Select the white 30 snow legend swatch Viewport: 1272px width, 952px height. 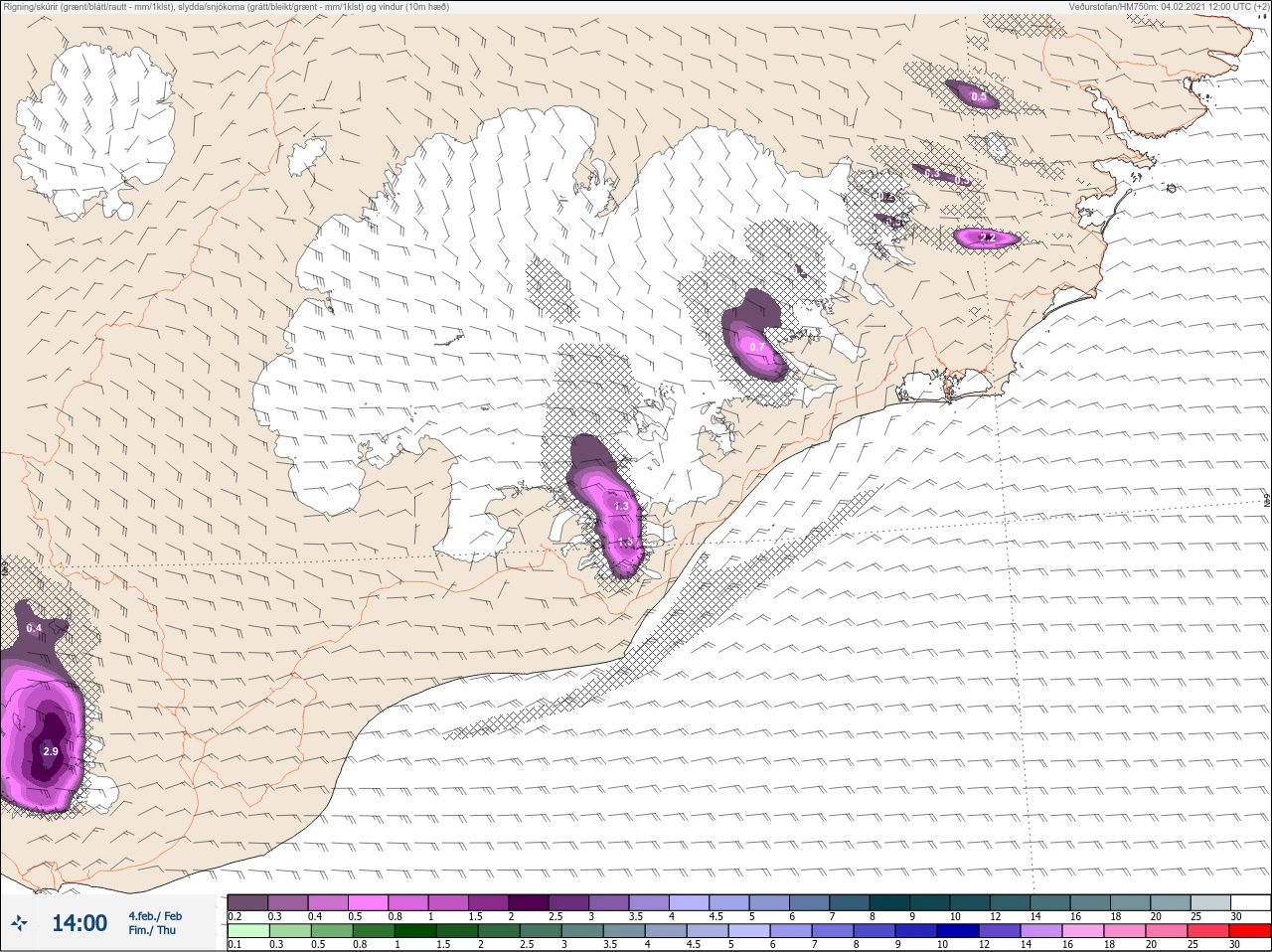click(x=1250, y=902)
